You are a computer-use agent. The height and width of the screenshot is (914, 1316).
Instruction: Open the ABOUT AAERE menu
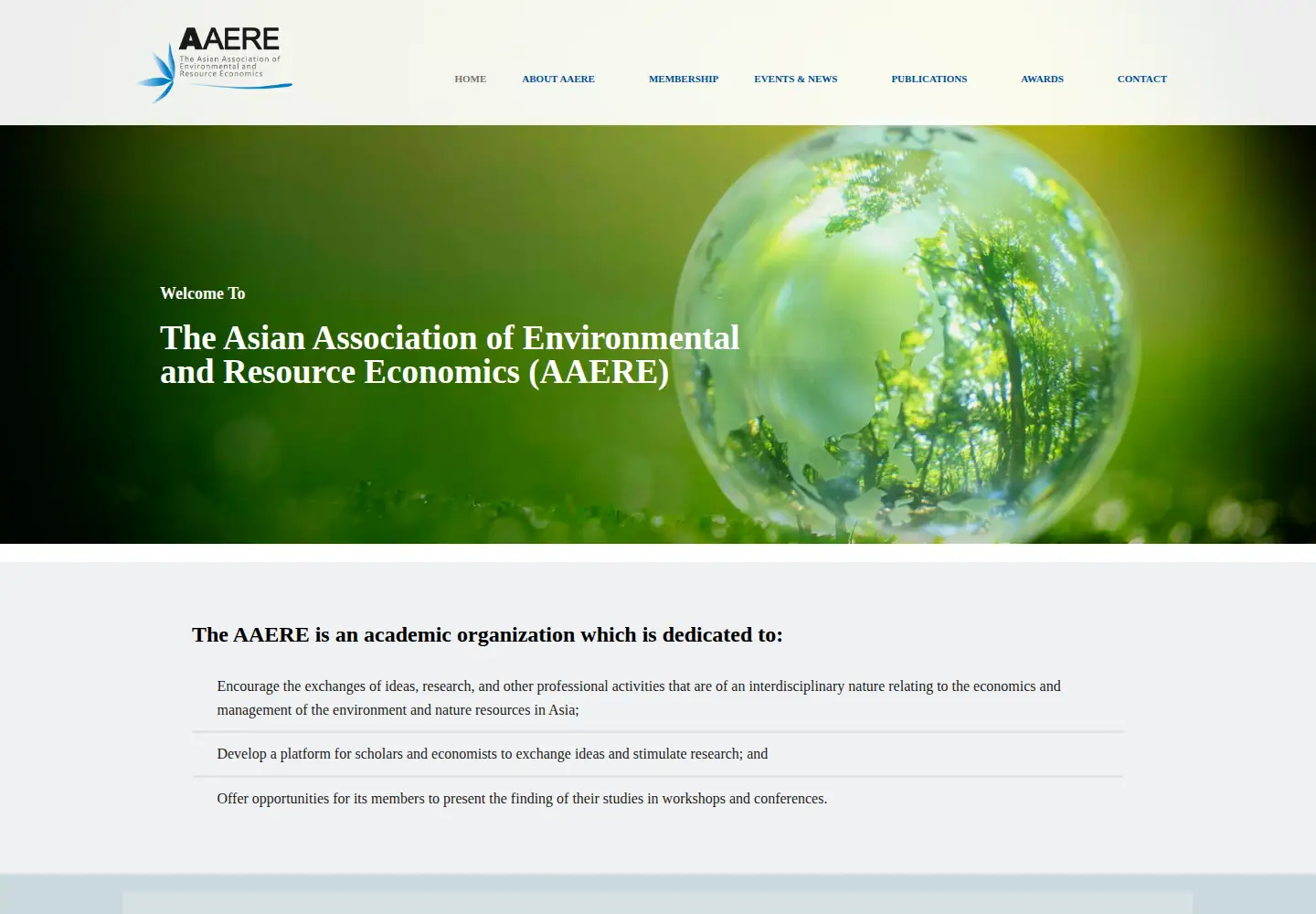(558, 79)
